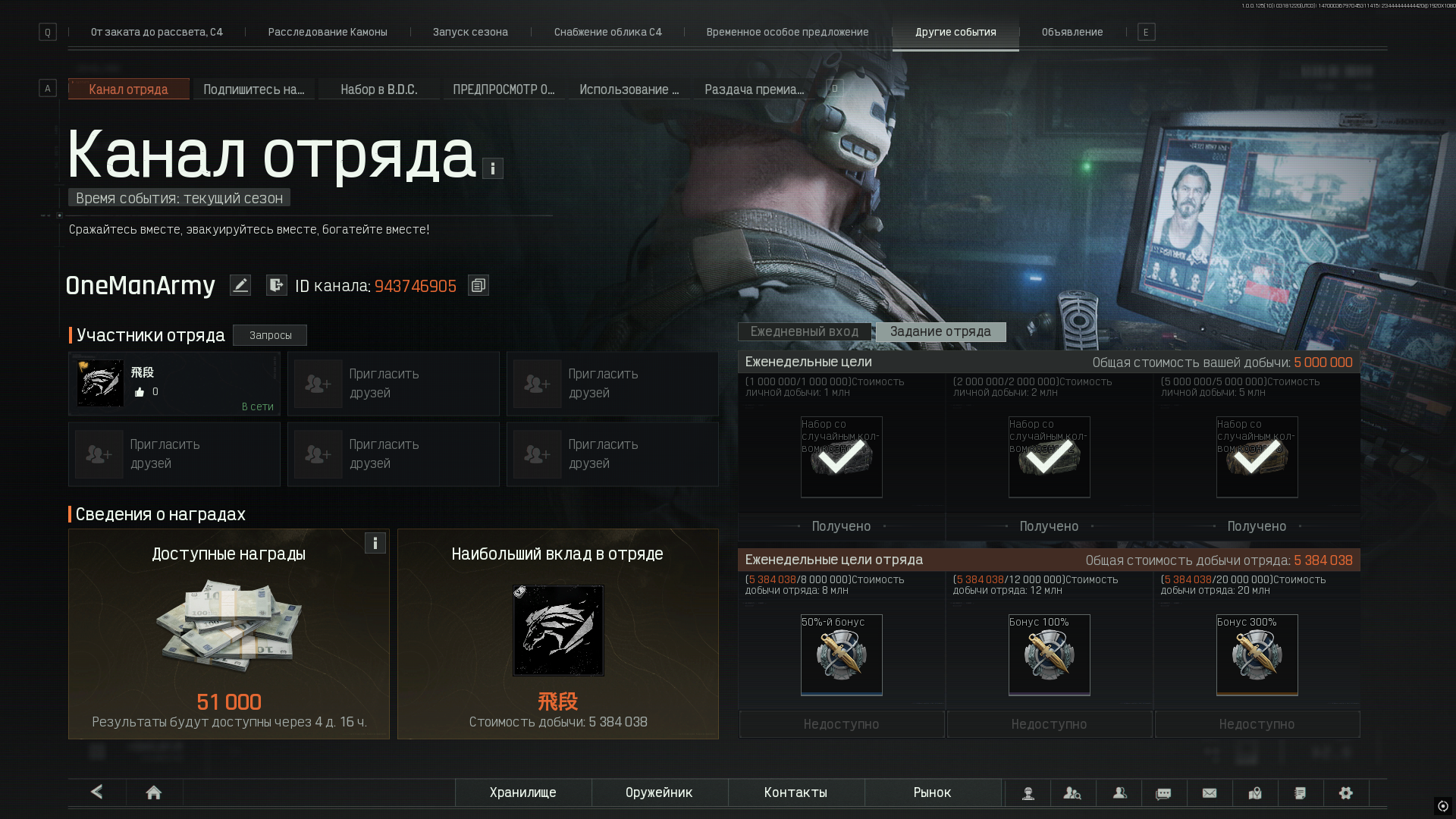1456x819 pixels.
Task: Go back using the left arrow icon
Action: click(96, 792)
